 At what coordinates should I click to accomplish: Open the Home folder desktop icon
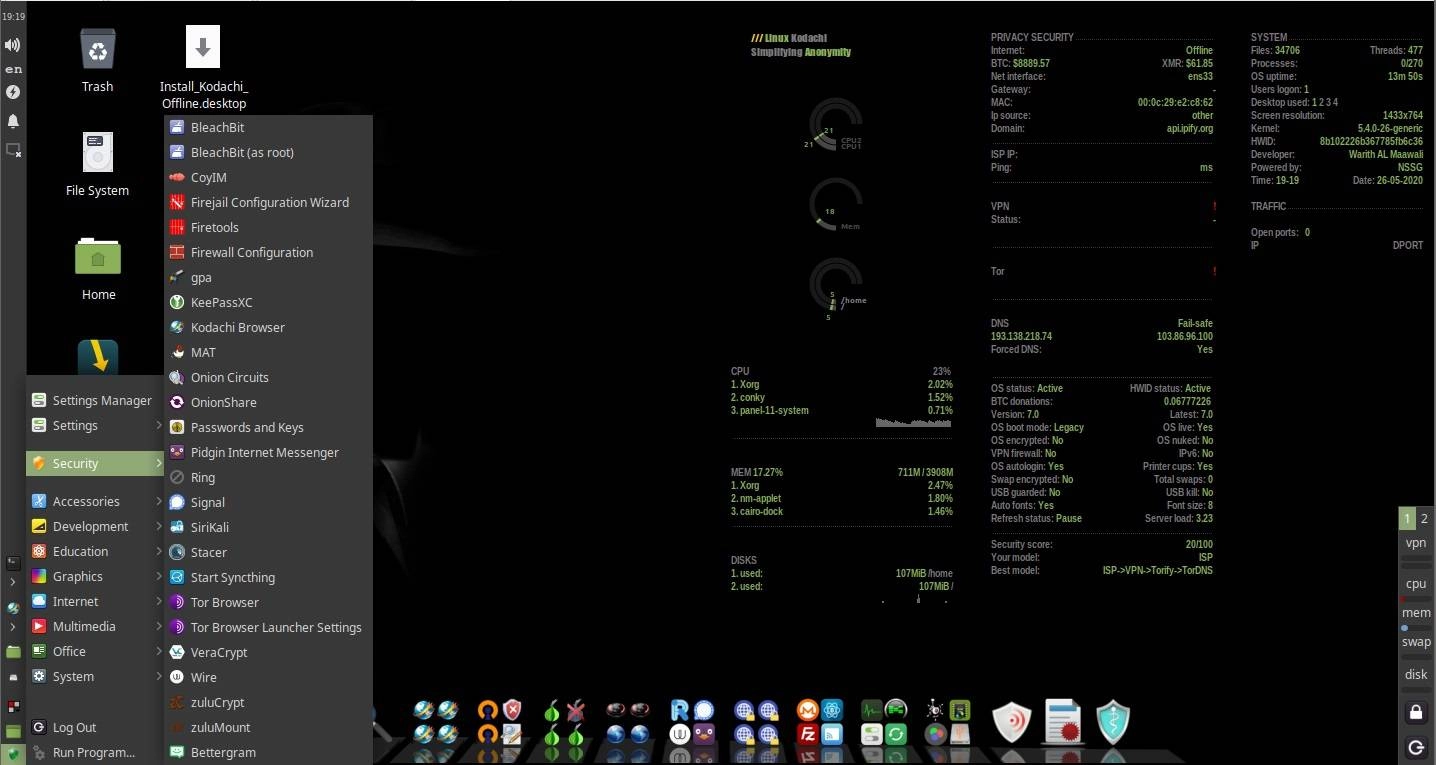click(98, 256)
